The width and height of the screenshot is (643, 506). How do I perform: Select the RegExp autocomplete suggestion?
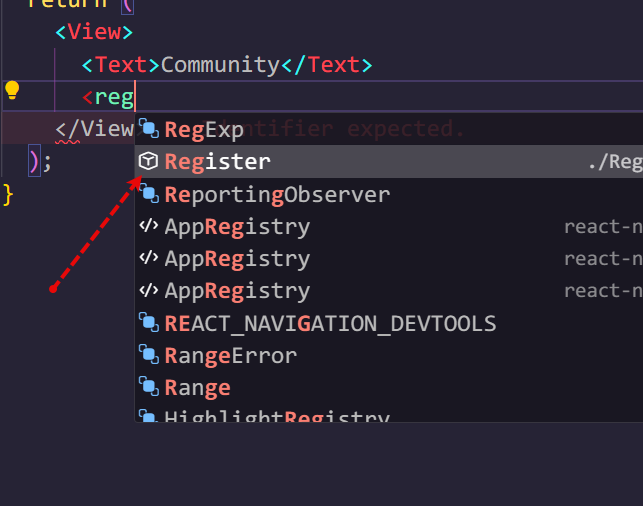(204, 129)
